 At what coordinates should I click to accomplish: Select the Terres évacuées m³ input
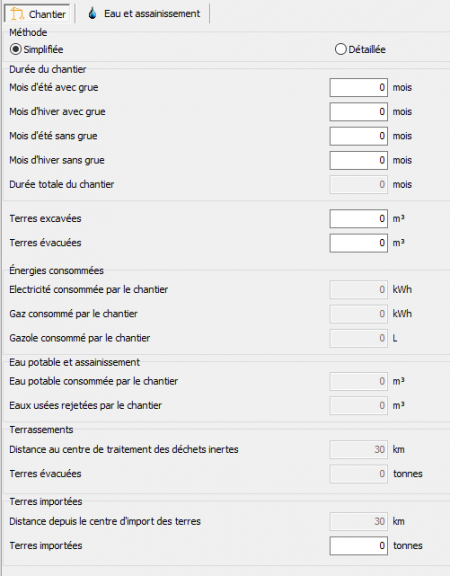[x=359, y=243]
